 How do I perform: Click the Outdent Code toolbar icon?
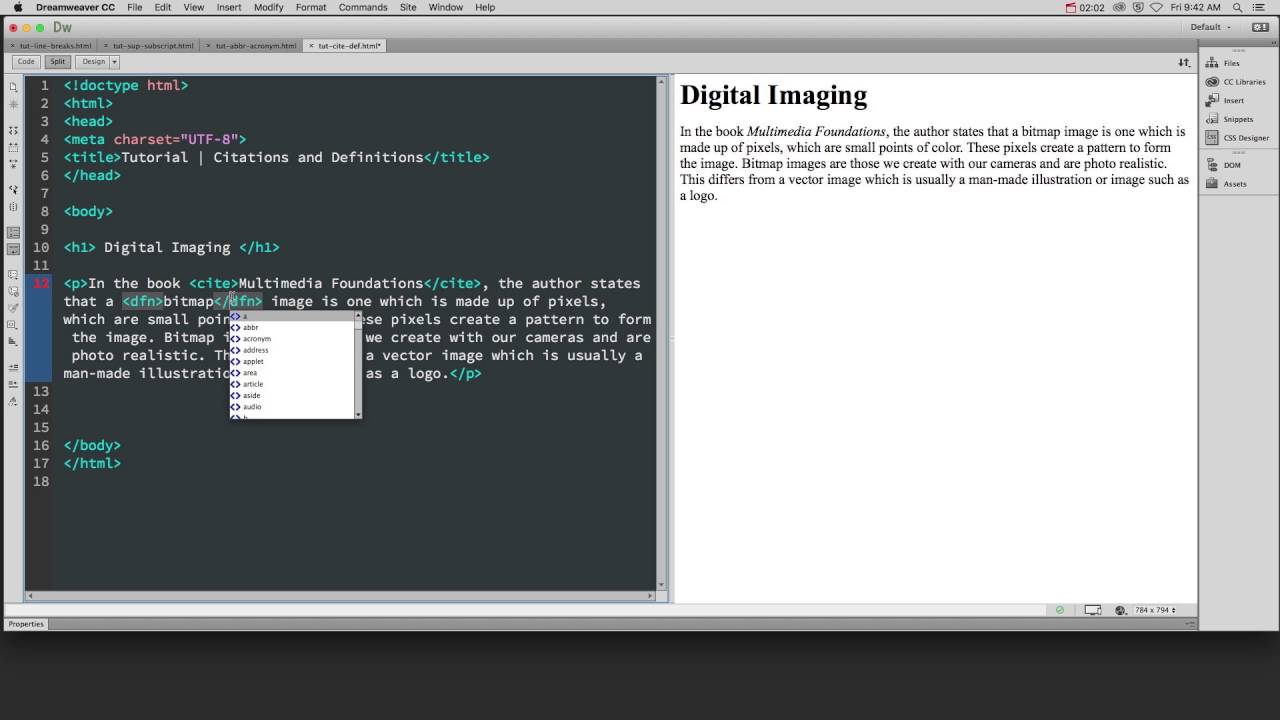[x=13, y=384]
